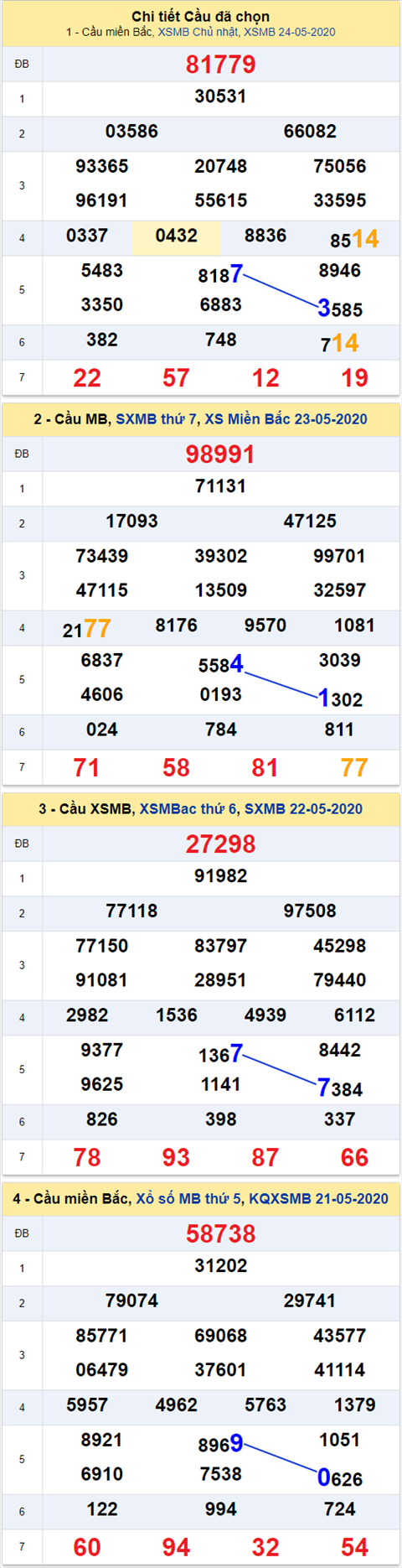Click second prize number 29741
Image resolution: width=402 pixels, height=1568 pixels.
310,1301
